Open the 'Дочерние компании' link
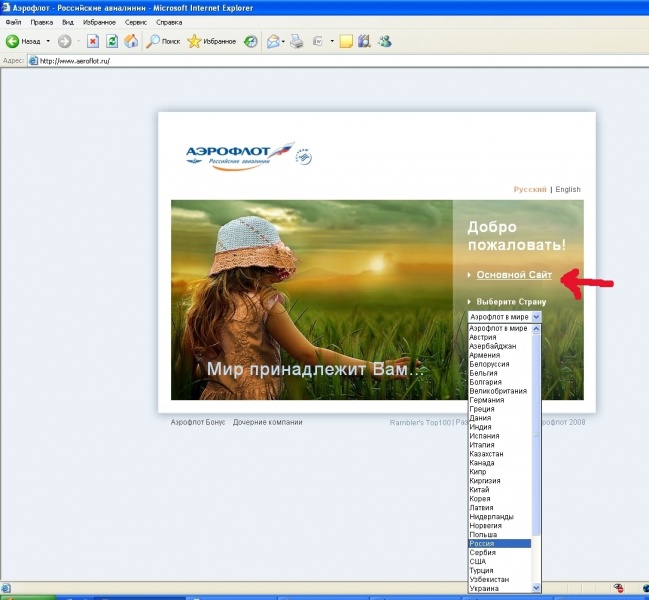This screenshot has height=600, width=649. 267,422
